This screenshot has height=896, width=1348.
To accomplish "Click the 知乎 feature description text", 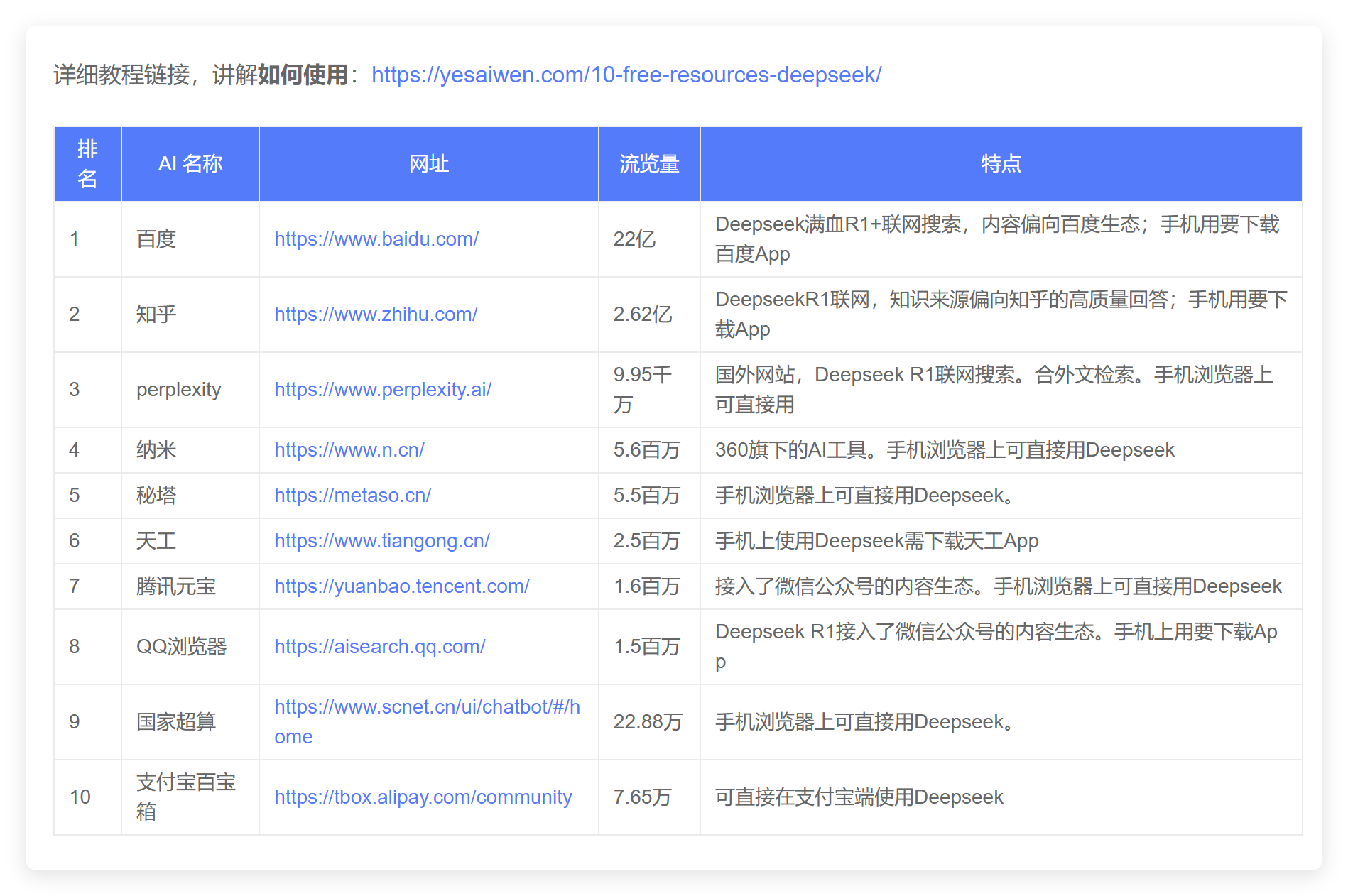I will pyautogui.click(x=1001, y=315).
